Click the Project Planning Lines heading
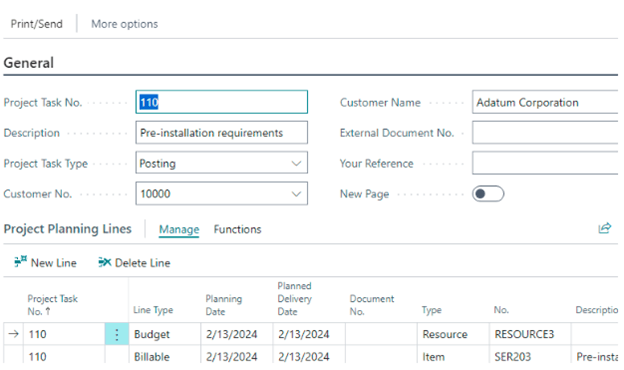This screenshot has width=624, height=370. pos(68,229)
